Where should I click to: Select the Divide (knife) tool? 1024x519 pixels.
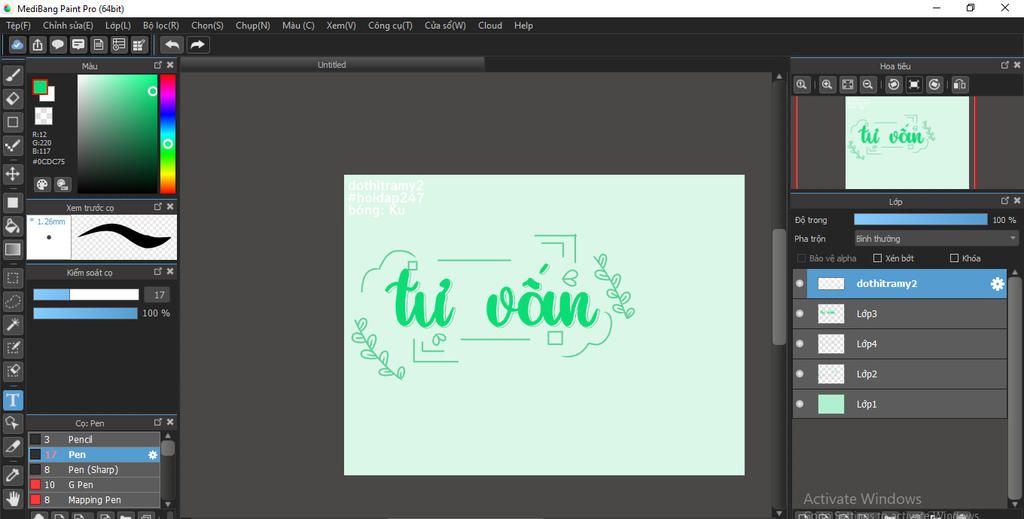pyautogui.click(x=12, y=447)
